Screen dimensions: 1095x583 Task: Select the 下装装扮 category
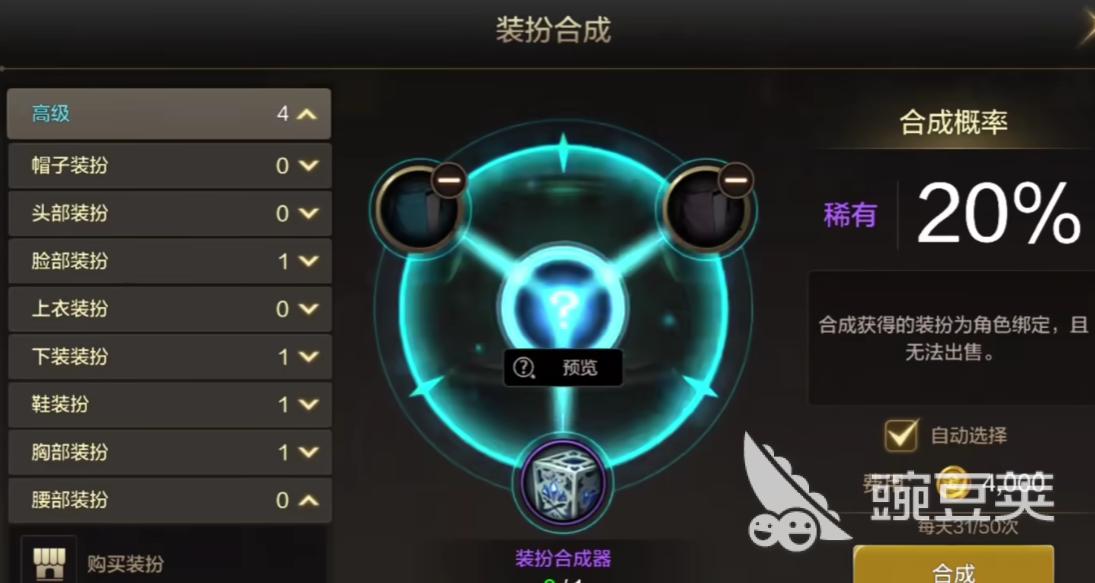point(170,357)
